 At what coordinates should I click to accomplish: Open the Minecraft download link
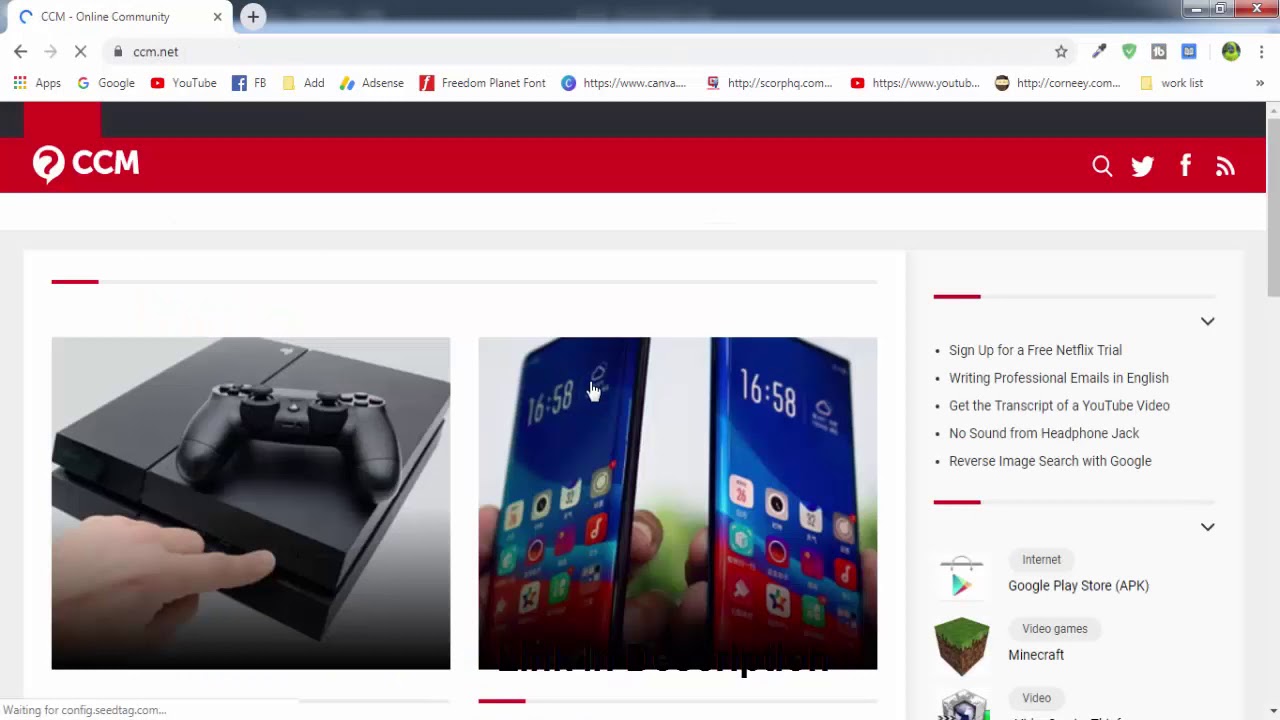point(1036,655)
